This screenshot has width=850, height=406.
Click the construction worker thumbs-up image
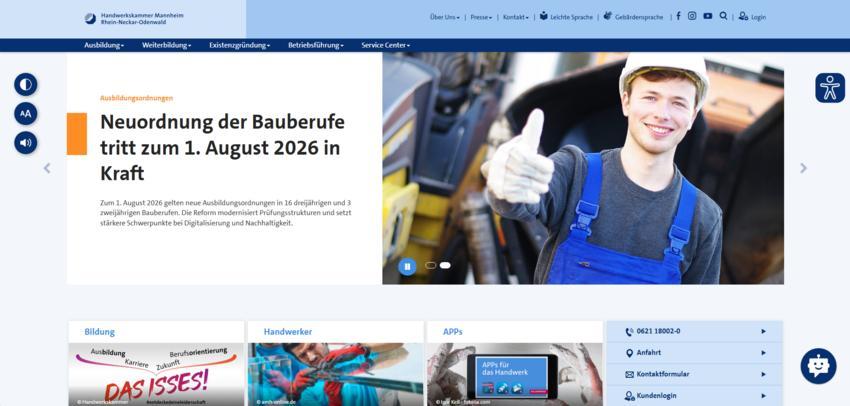(583, 168)
